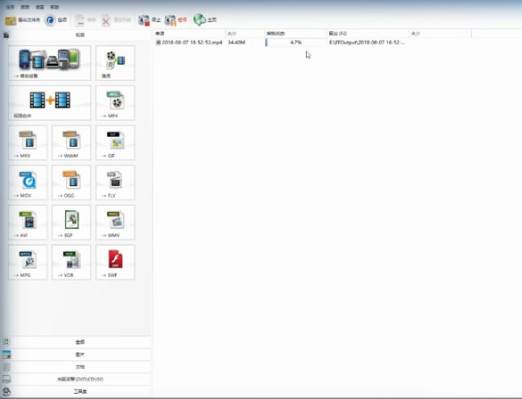Image resolution: width=522 pixels, height=399 pixels.
Task: Expand the Picture (图片) category bar
Action: pos(76,354)
